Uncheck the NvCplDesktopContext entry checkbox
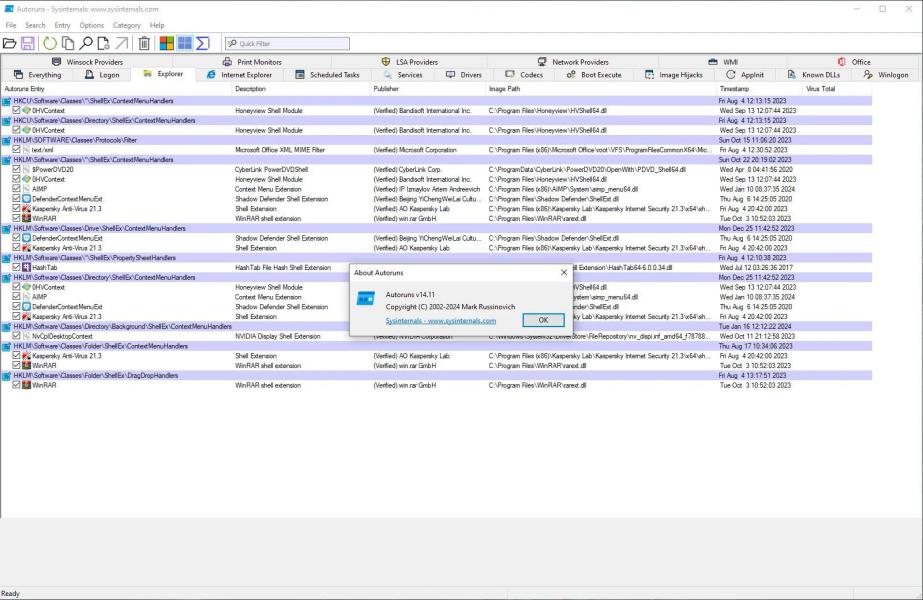The height and width of the screenshot is (600, 923). click(16, 336)
